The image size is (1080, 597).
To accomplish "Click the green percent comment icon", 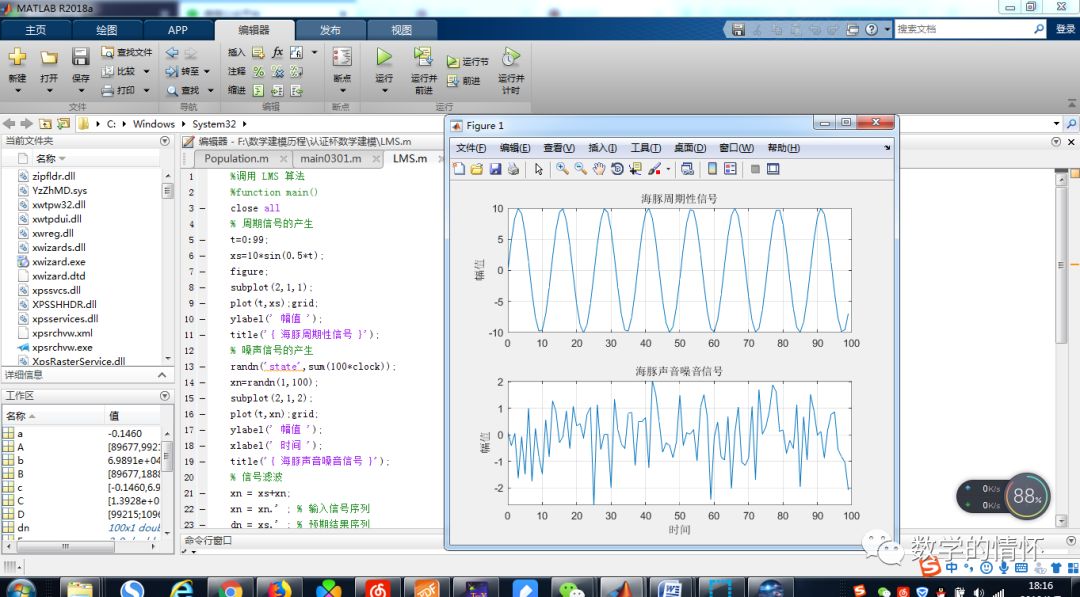I will (258, 72).
